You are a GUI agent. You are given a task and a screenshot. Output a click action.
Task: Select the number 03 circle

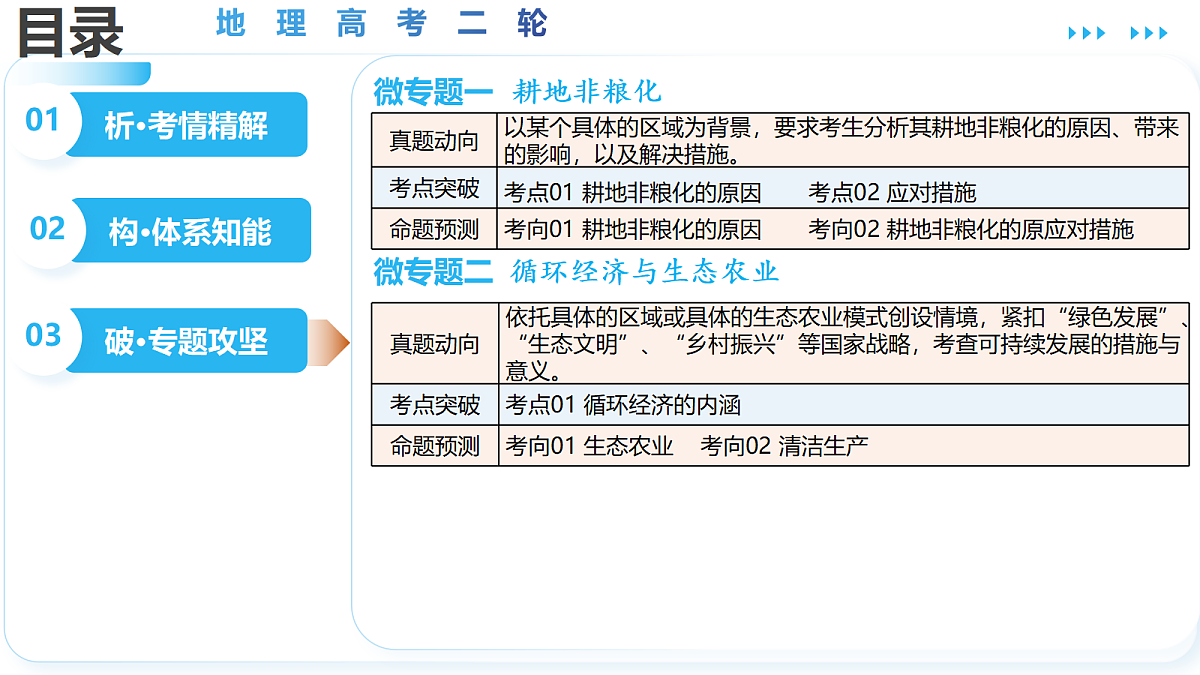[x=43, y=335]
